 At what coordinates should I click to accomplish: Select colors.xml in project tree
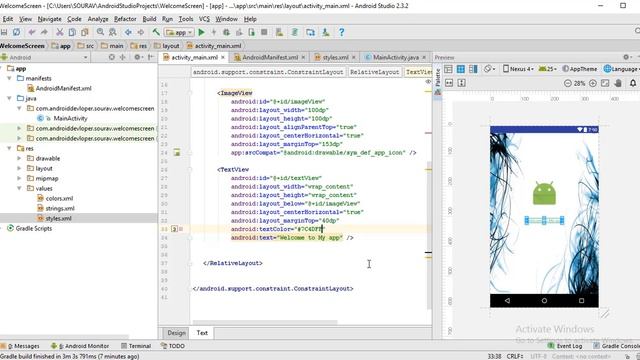[x=55, y=198]
